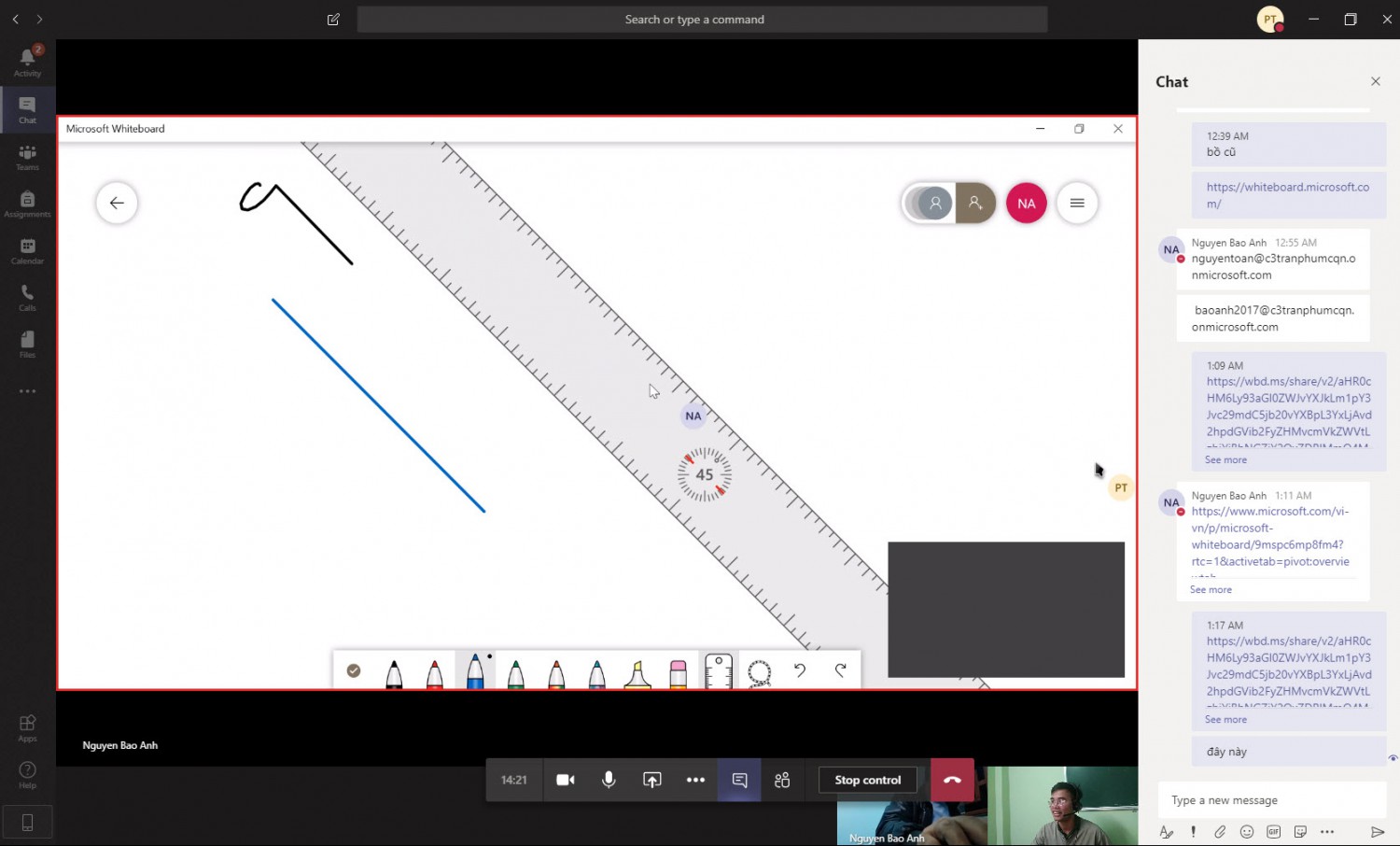The height and width of the screenshot is (846, 1400).
Task: Open Help in sidebar
Action: pyautogui.click(x=28, y=775)
